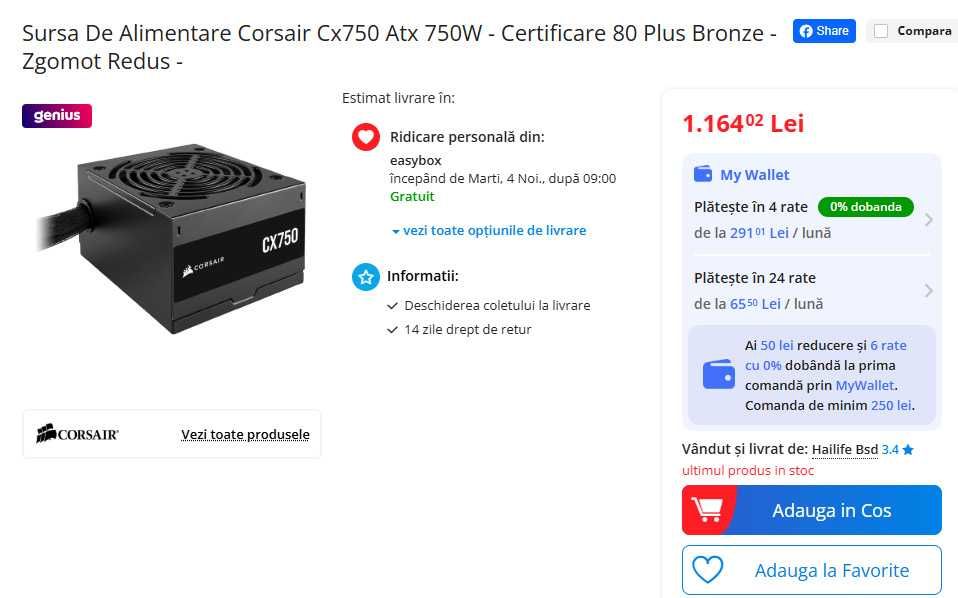
Task: Click the genius badge
Action: pos(57,116)
